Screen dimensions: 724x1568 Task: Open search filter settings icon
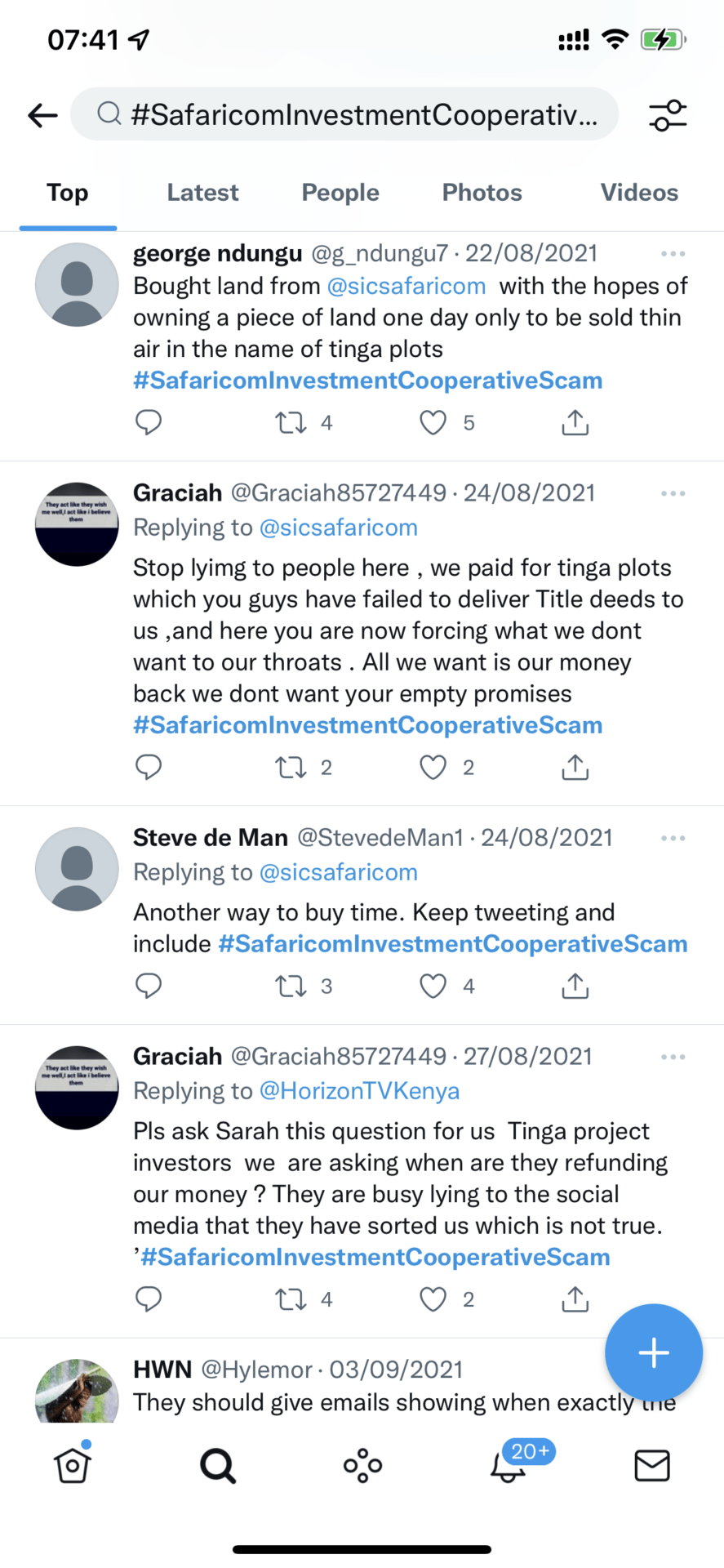(668, 115)
